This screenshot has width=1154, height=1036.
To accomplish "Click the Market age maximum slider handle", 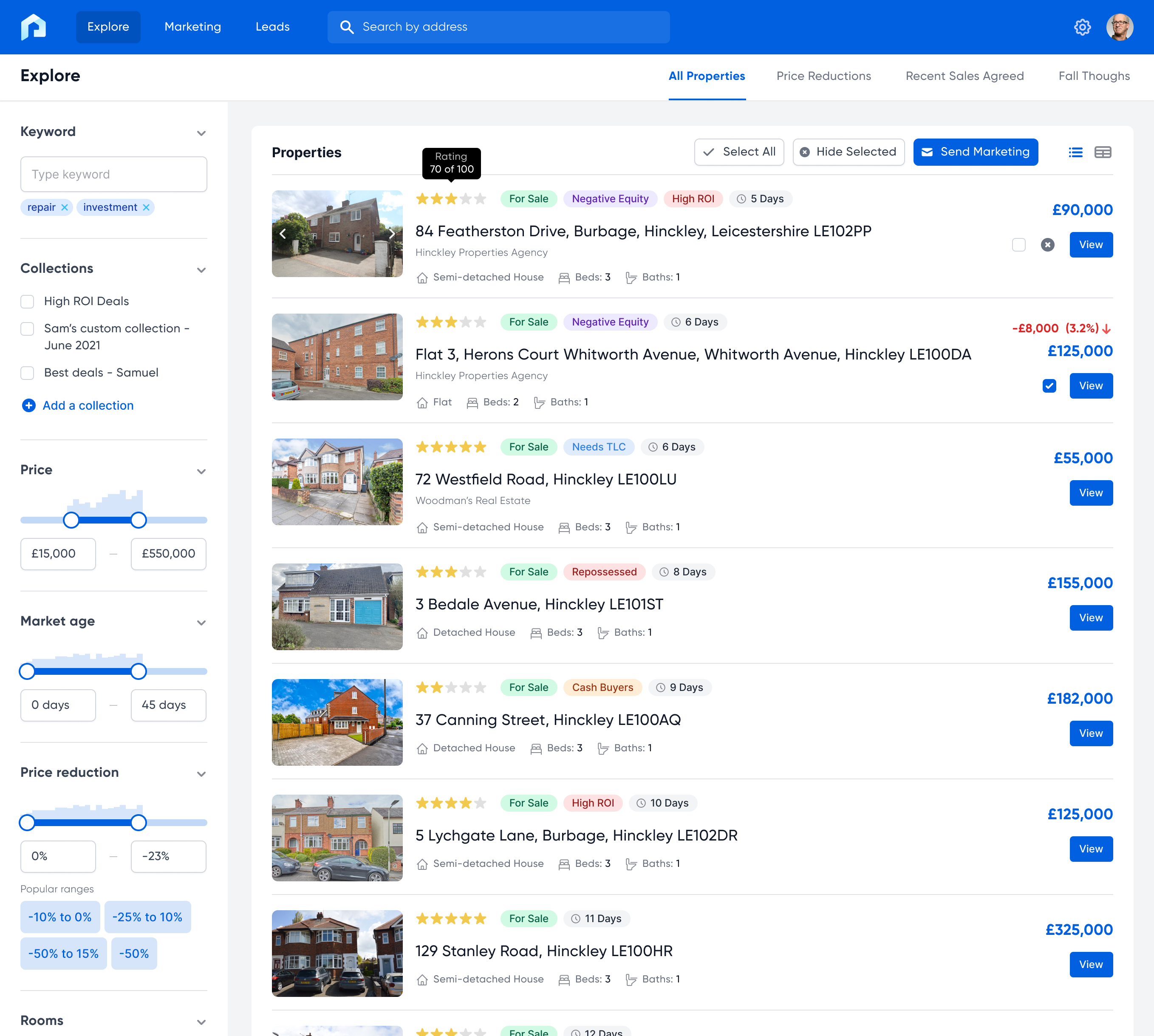I will [138, 671].
